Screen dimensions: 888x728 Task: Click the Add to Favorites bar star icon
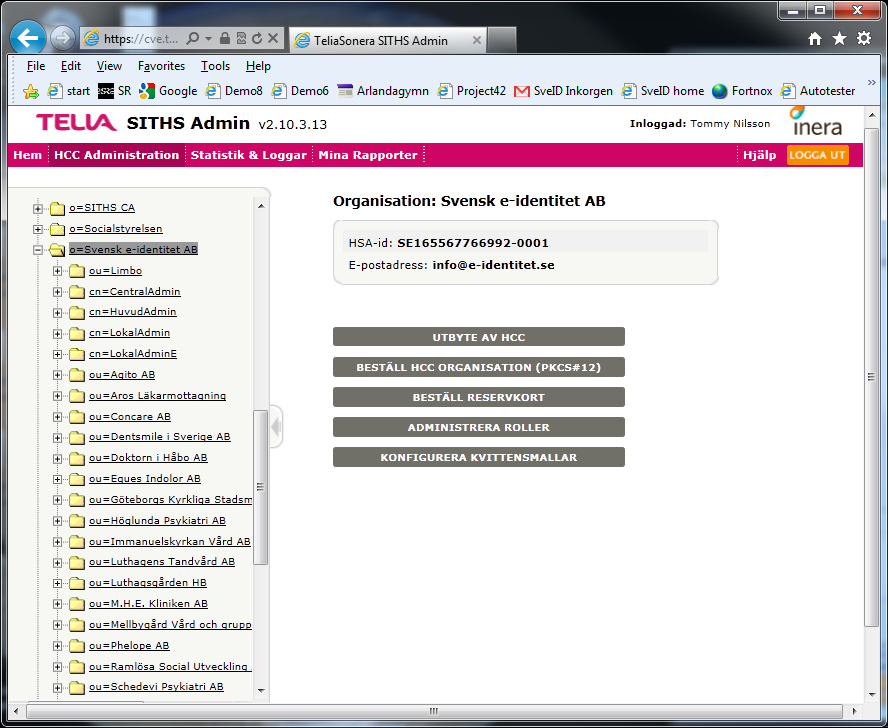[31, 91]
